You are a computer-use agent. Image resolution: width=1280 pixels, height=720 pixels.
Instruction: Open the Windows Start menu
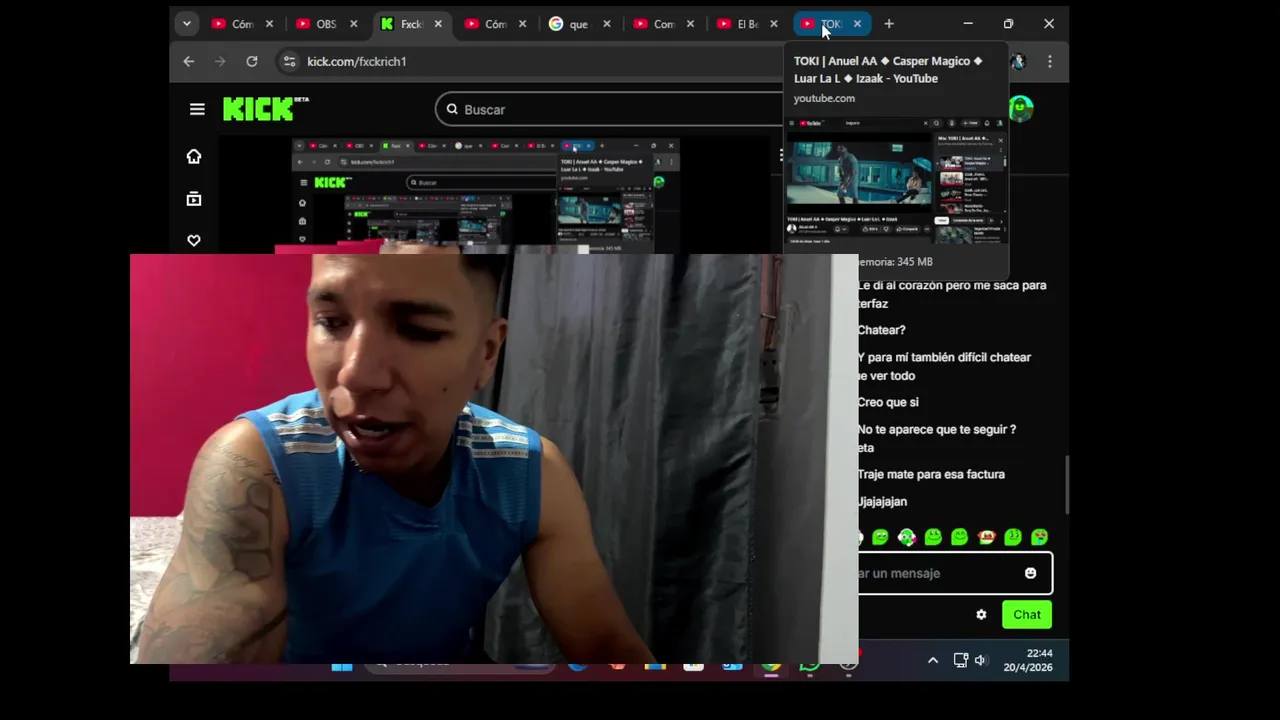click(342, 665)
